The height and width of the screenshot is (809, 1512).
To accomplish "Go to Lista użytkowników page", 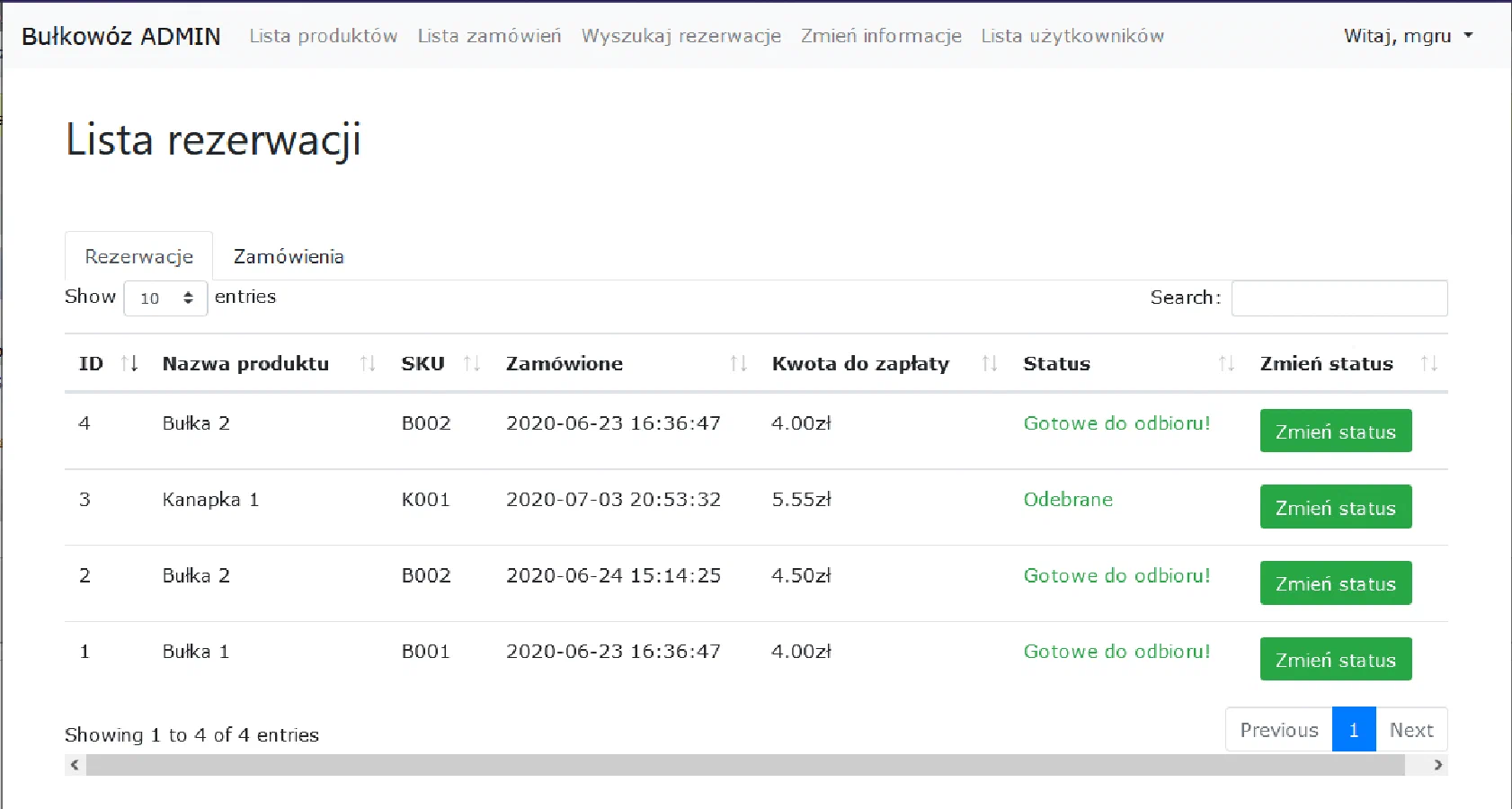I will (x=1072, y=36).
